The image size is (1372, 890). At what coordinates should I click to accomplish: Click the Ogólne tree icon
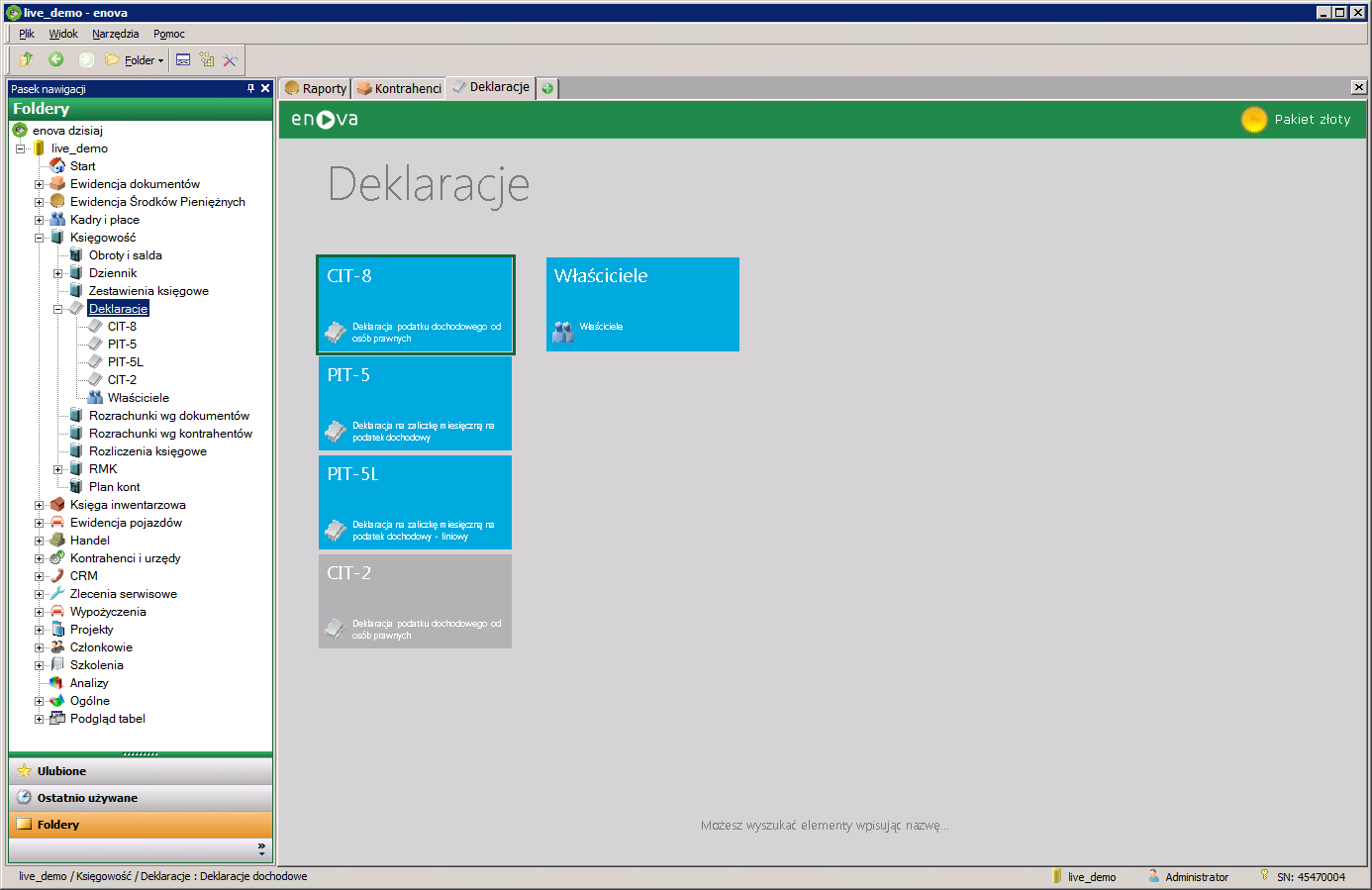point(57,701)
